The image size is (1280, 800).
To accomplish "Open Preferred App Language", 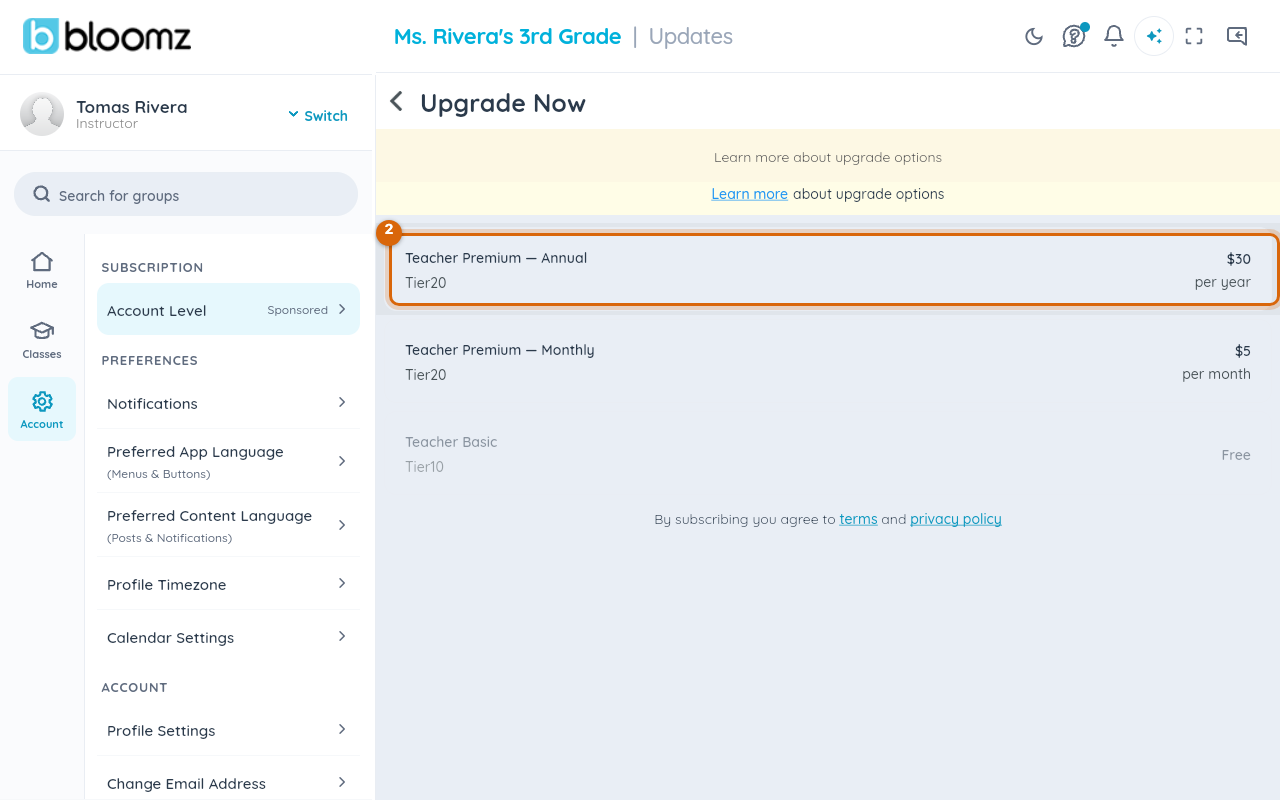I will tap(228, 461).
